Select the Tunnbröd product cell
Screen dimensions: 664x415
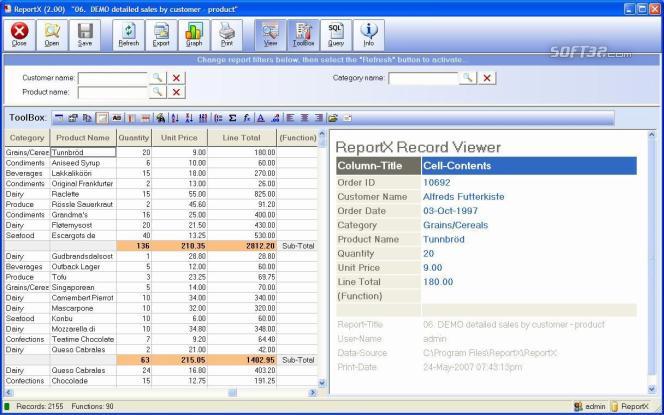coord(83,152)
